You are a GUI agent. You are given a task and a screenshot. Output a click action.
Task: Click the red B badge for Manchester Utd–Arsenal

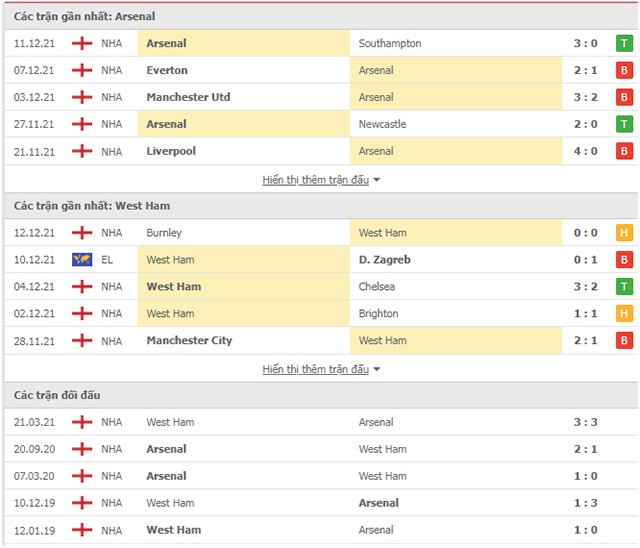point(624,97)
